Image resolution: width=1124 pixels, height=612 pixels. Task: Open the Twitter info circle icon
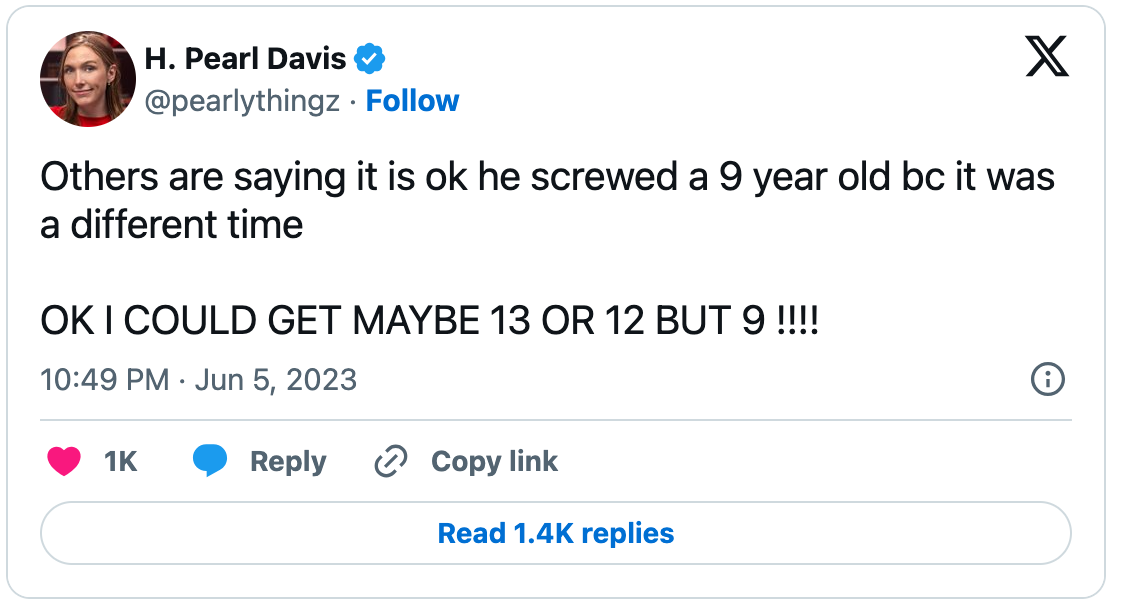point(1047,378)
